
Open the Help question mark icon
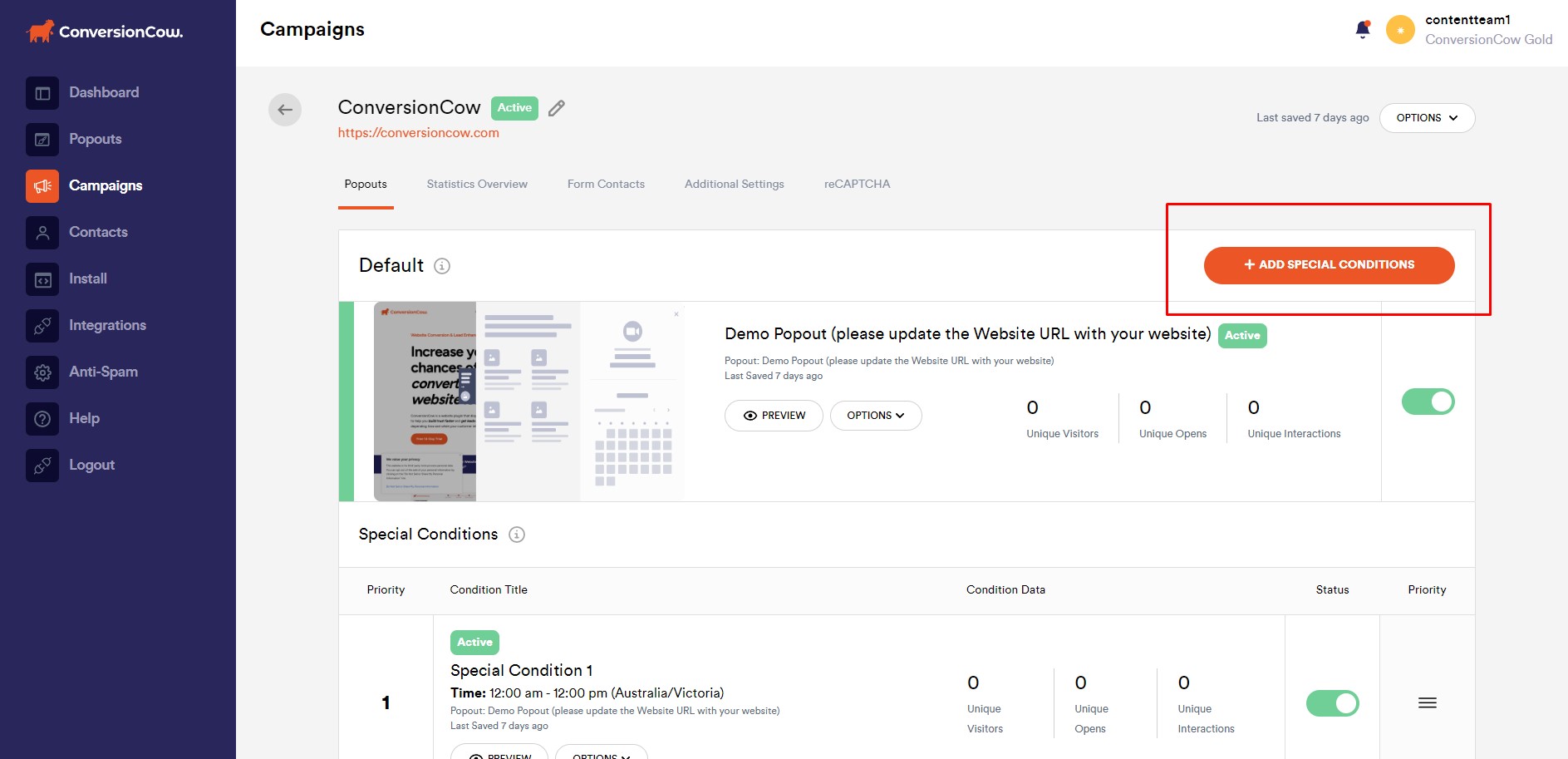pyautogui.click(x=42, y=419)
